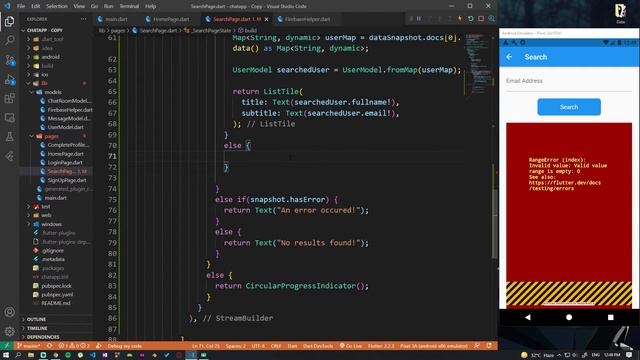Expand the test folder
This screenshot has width=640, height=360.
pos(46,207)
